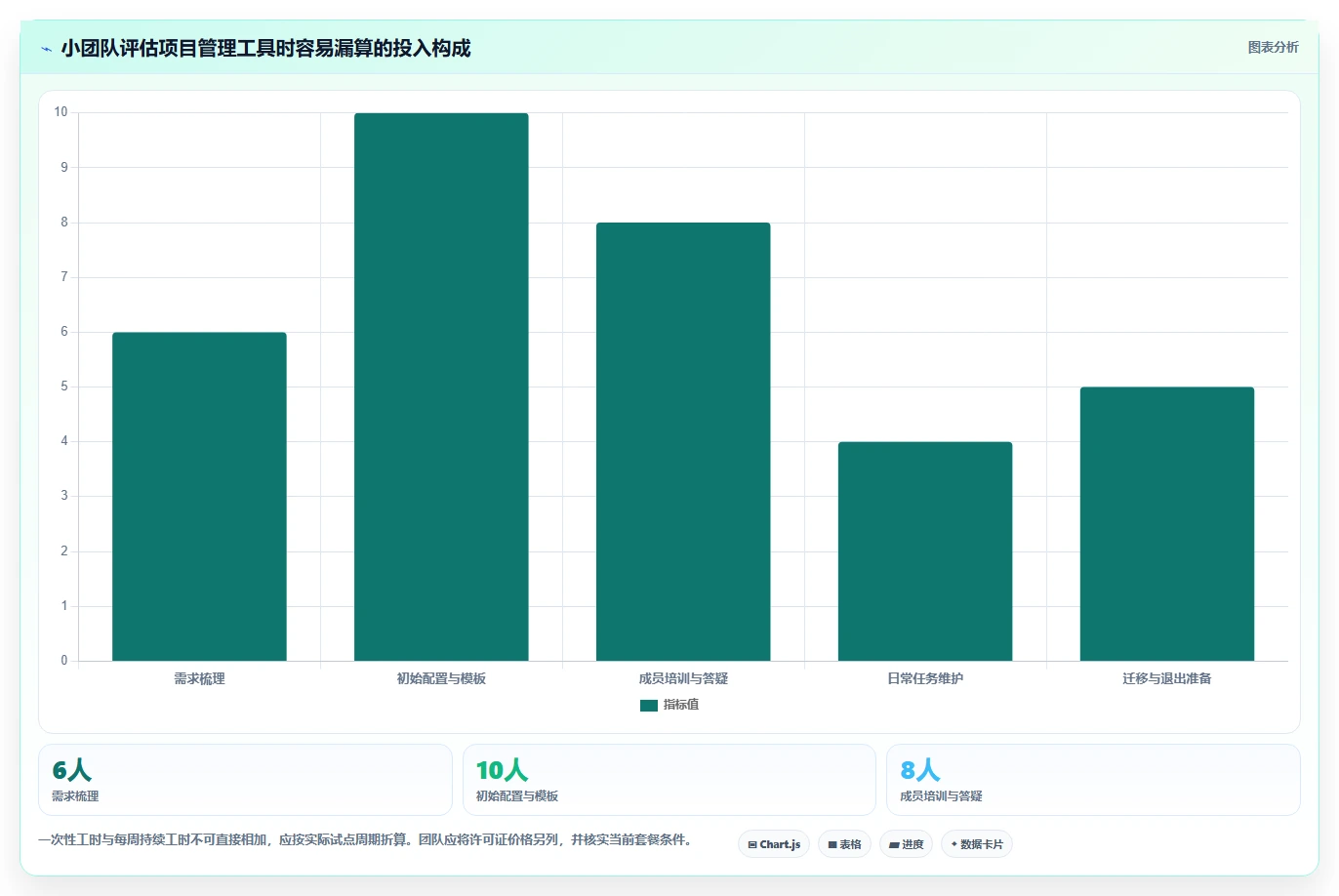Open the 8人 成员培训与答疑 data card
The height and width of the screenshot is (896, 1339).
[x=1093, y=780]
